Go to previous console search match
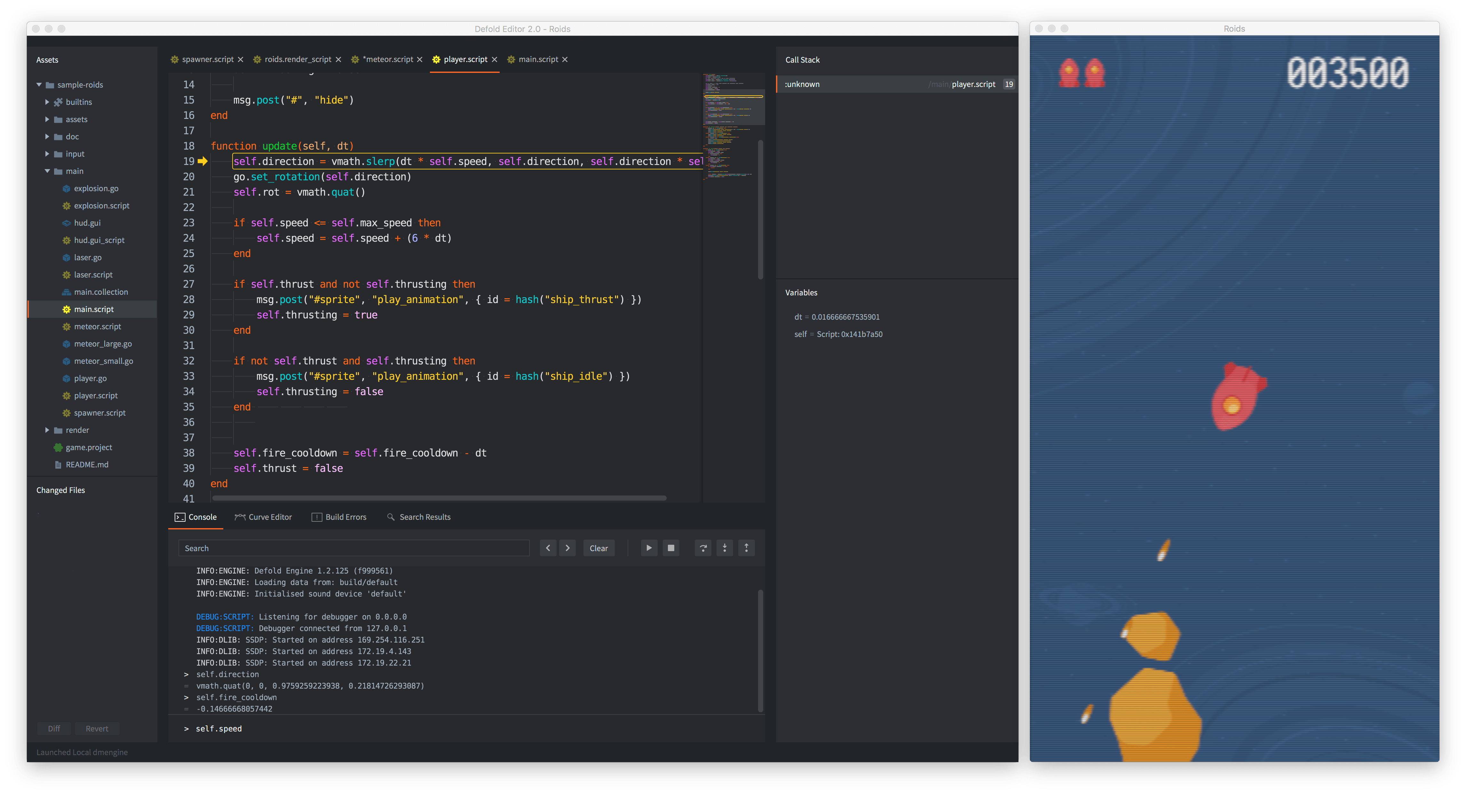 tap(548, 548)
